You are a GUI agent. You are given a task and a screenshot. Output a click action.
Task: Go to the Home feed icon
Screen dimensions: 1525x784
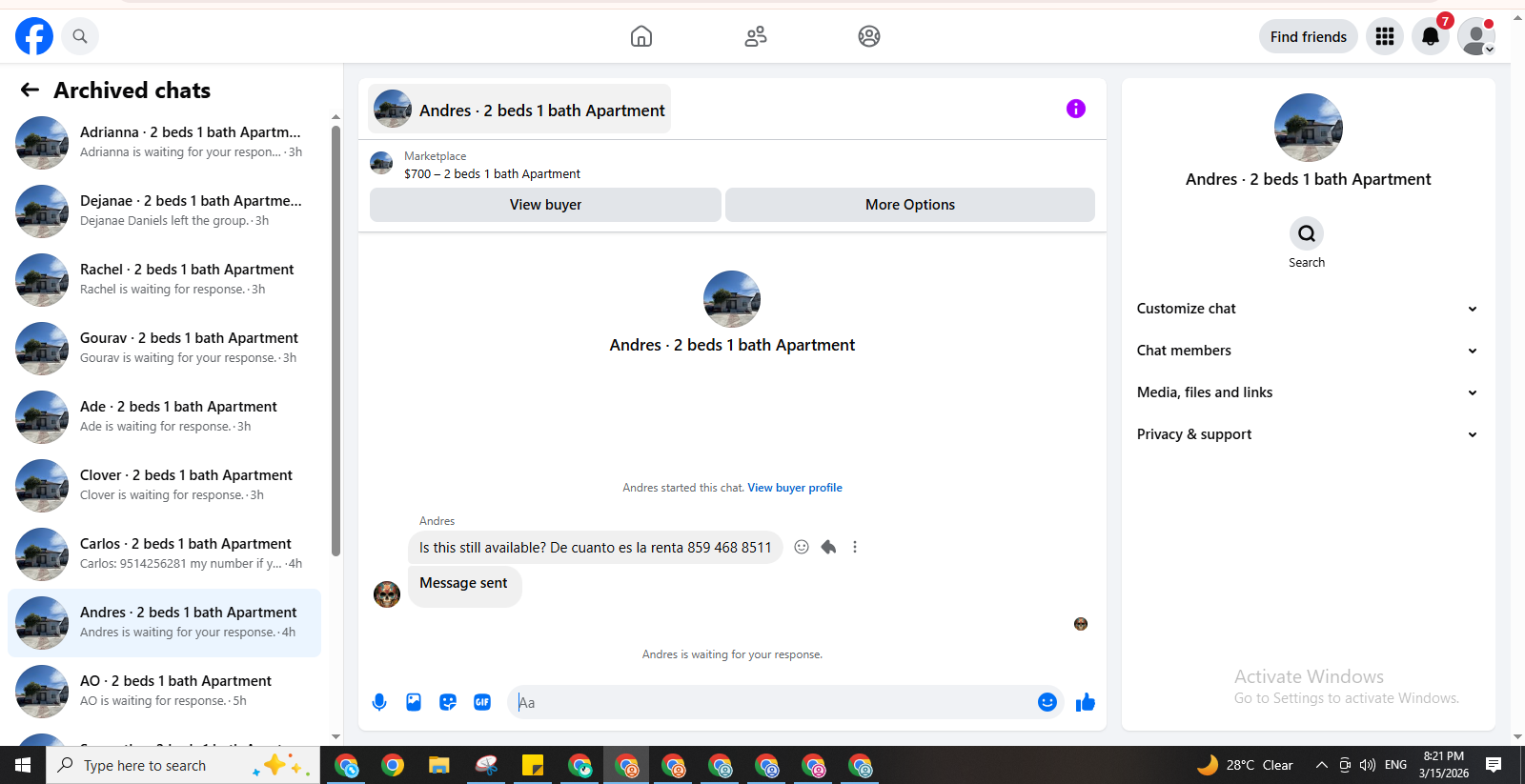click(x=641, y=36)
